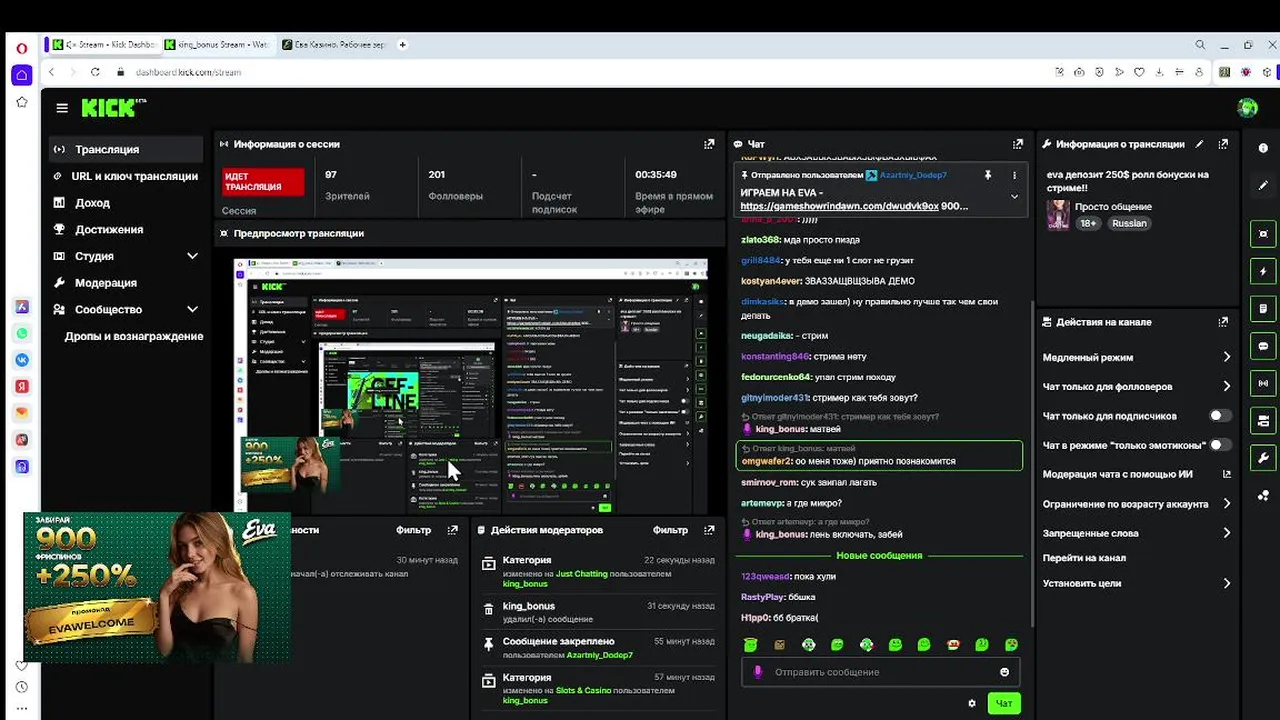Pop out the Действия на канале panel
The height and width of the screenshot is (720, 1280).
[1223, 322]
